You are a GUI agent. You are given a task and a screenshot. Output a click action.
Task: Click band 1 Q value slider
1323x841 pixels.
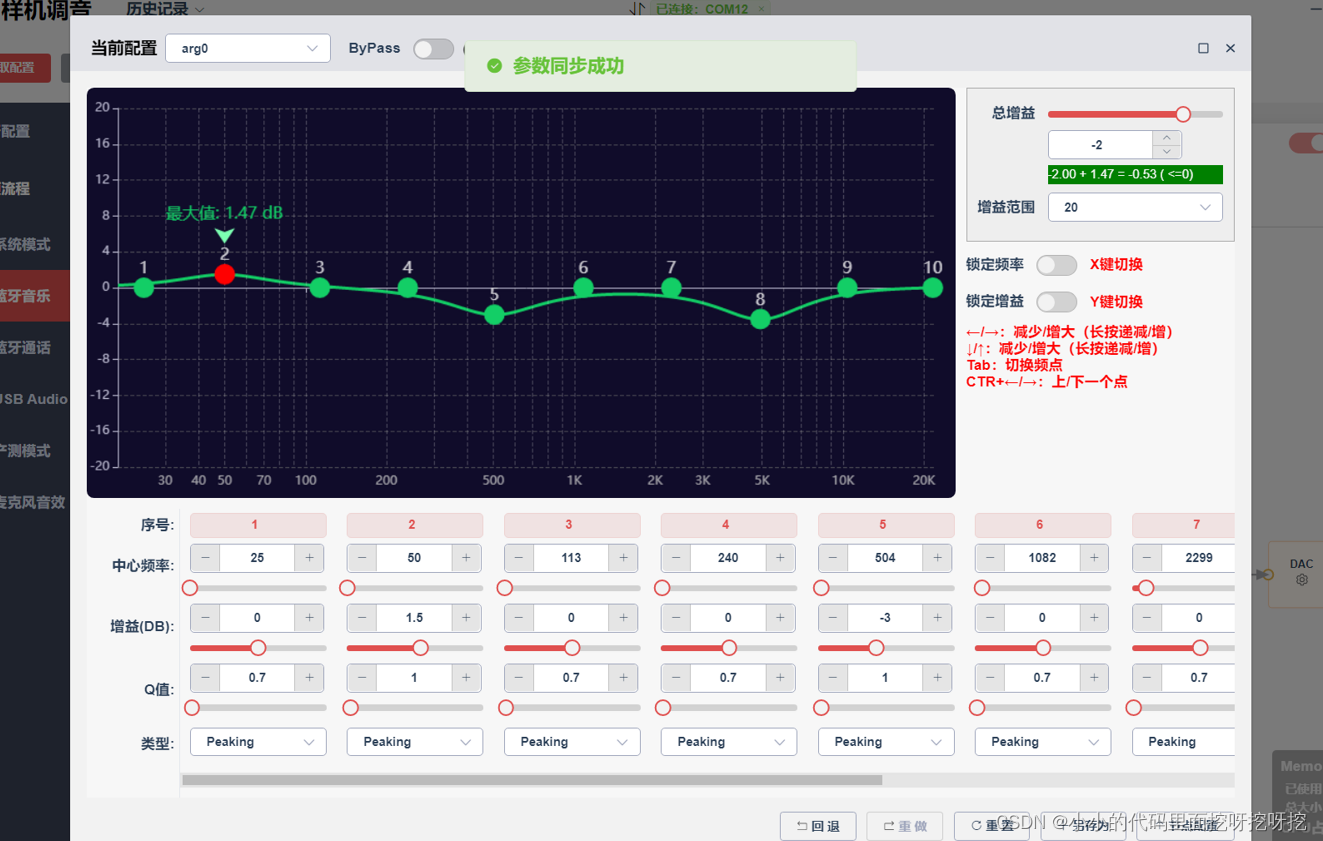(258, 708)
